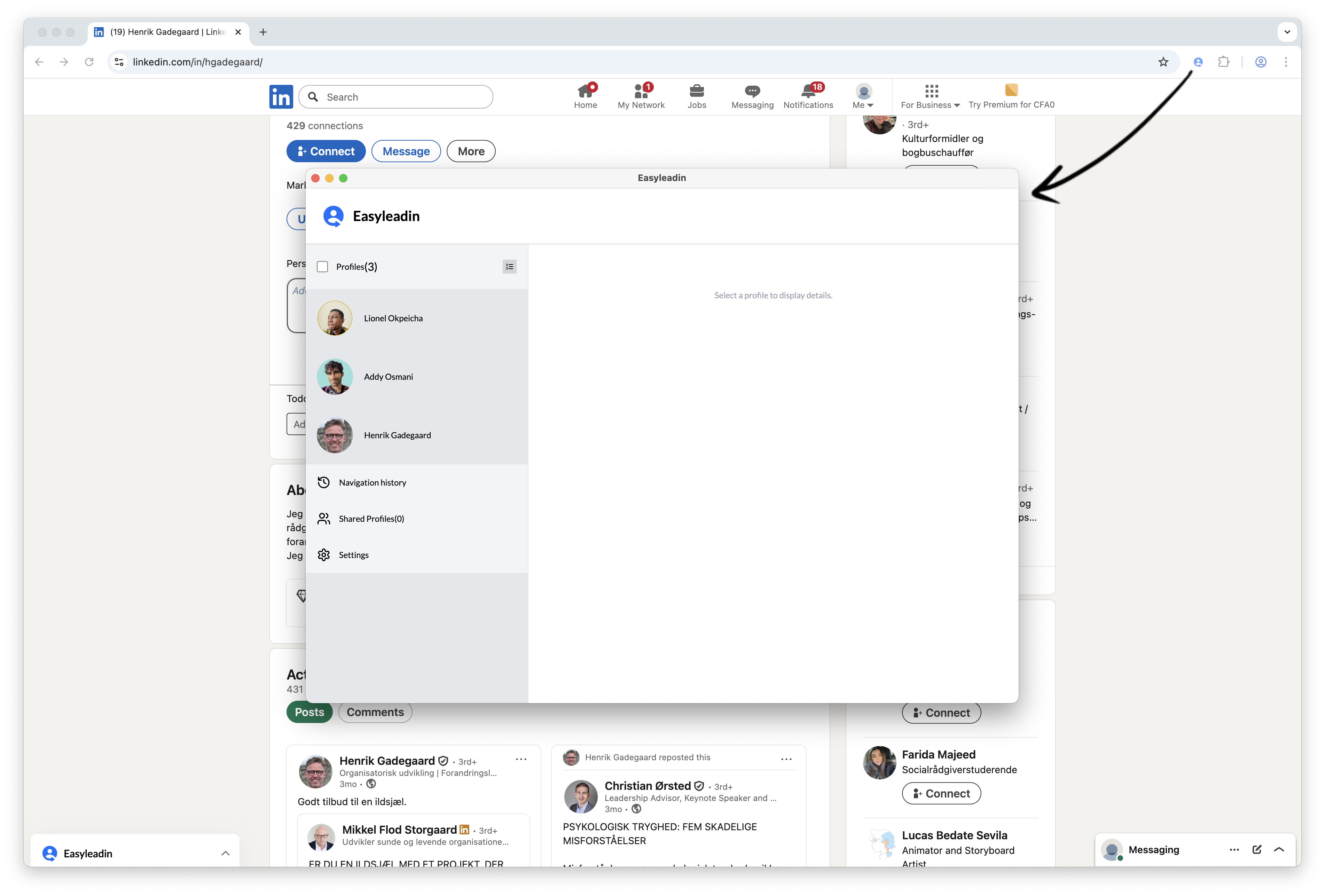Open Easyleadin Settings
Viewport: 1325px width, 896px height.
click(x=353, y=554)
